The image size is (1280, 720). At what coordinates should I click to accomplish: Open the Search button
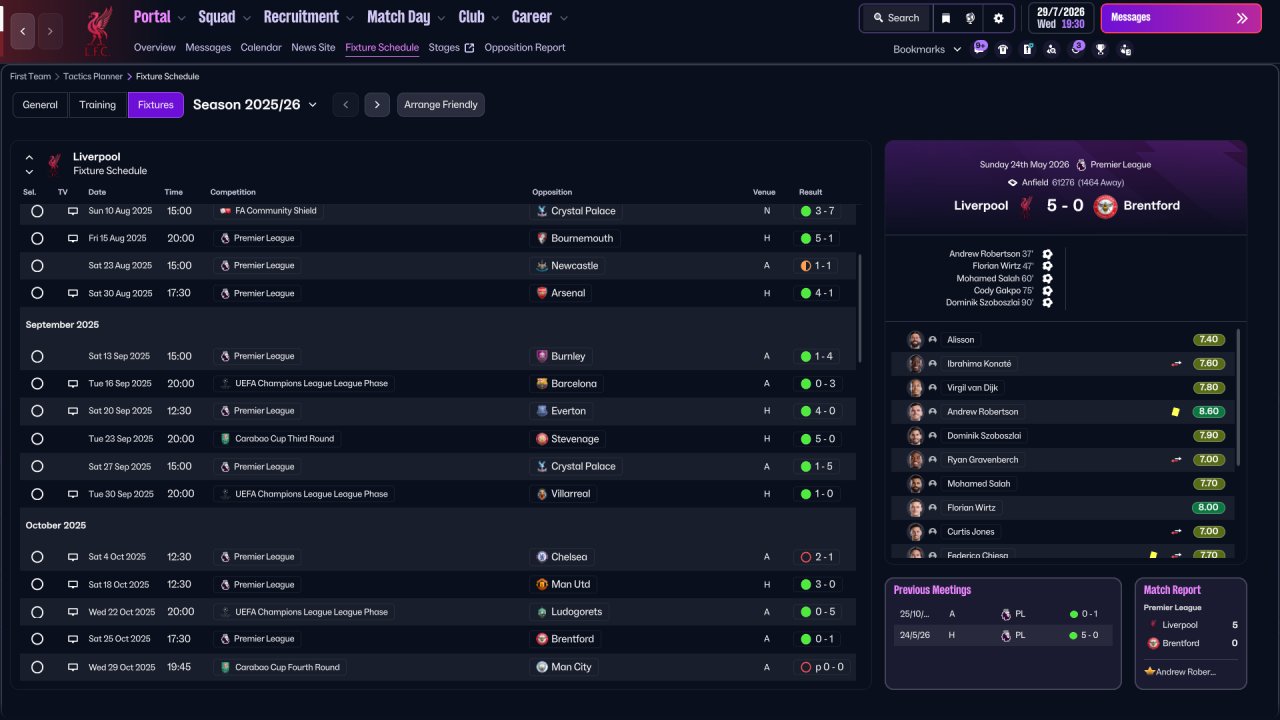[895, 18]
